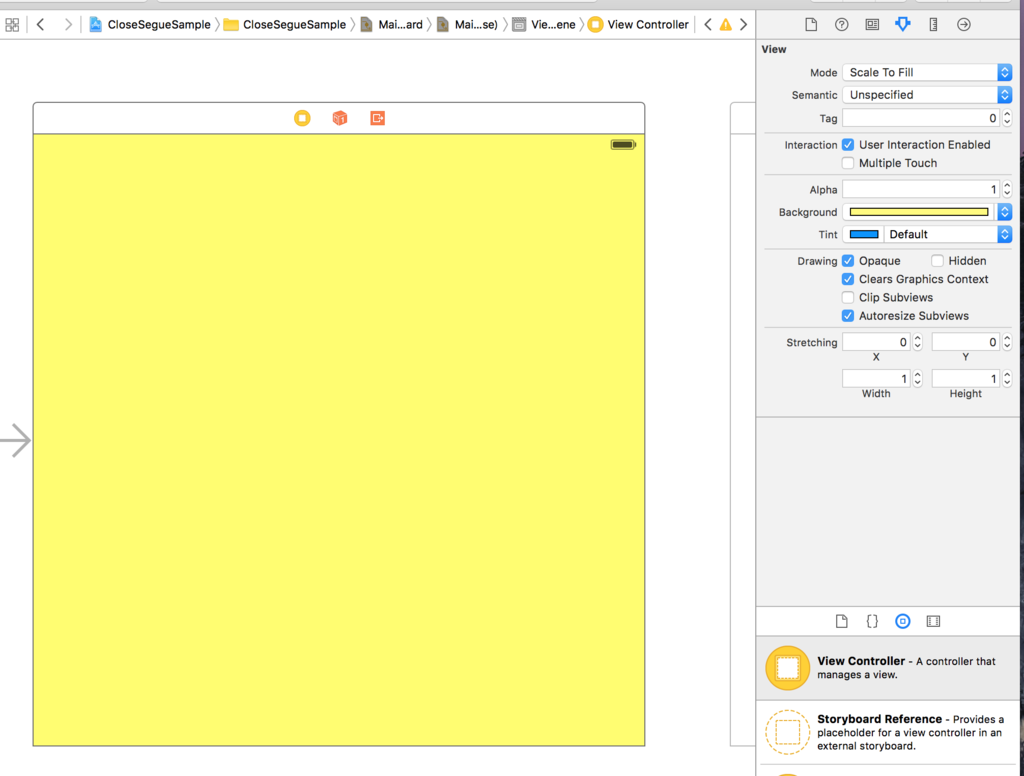Select View Controller in Object library
The height and width of the screenshot is (776, 1024).
tap(888, 668)
